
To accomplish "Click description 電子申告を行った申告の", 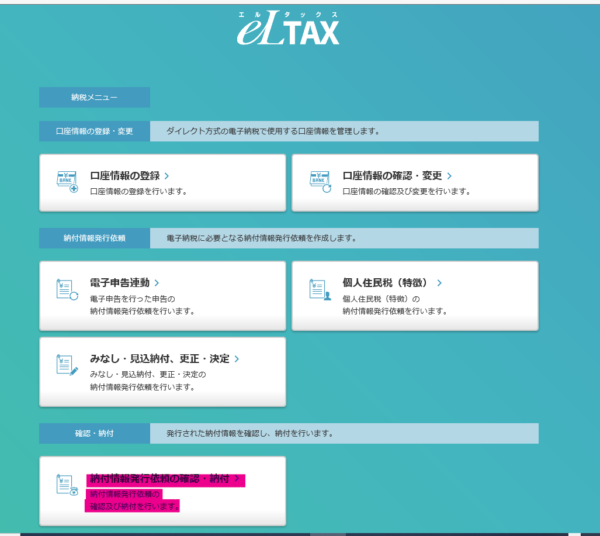I will 132,299.
